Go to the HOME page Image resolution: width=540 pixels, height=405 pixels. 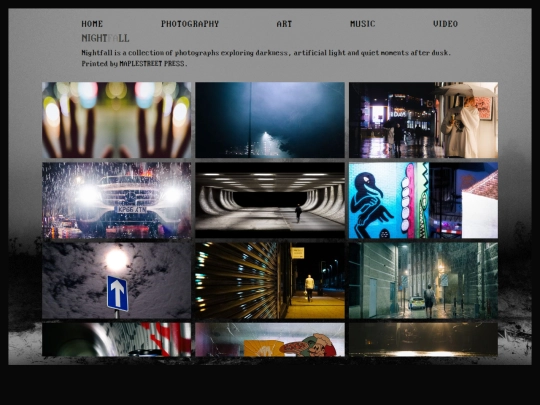[92, 24]
